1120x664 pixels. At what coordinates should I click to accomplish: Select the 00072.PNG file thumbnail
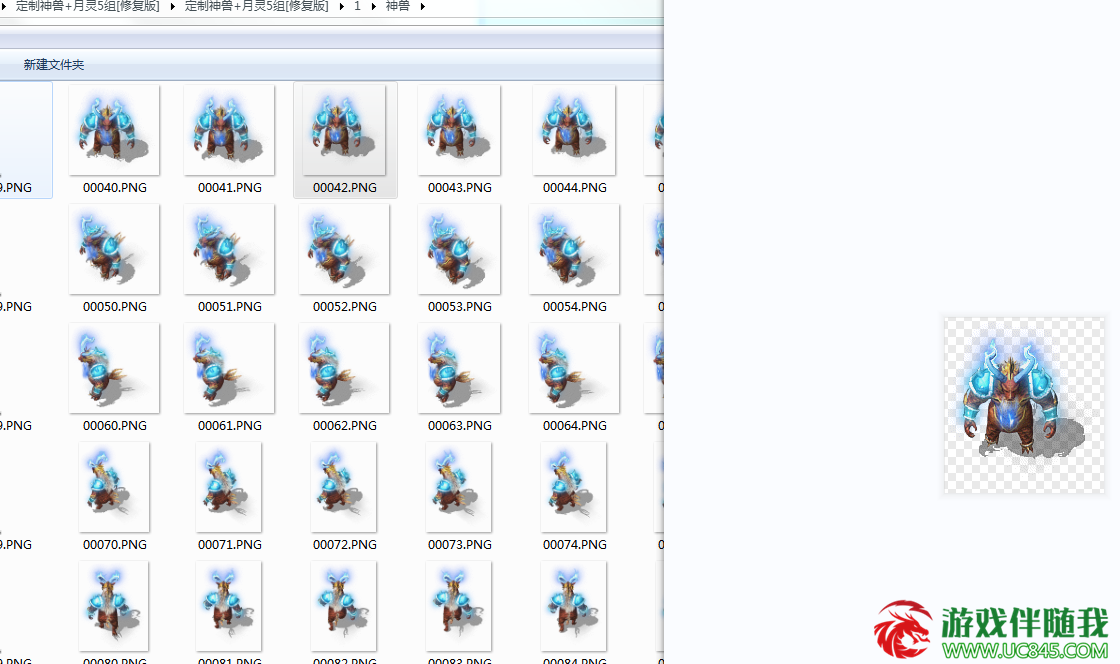click(344, 487)
